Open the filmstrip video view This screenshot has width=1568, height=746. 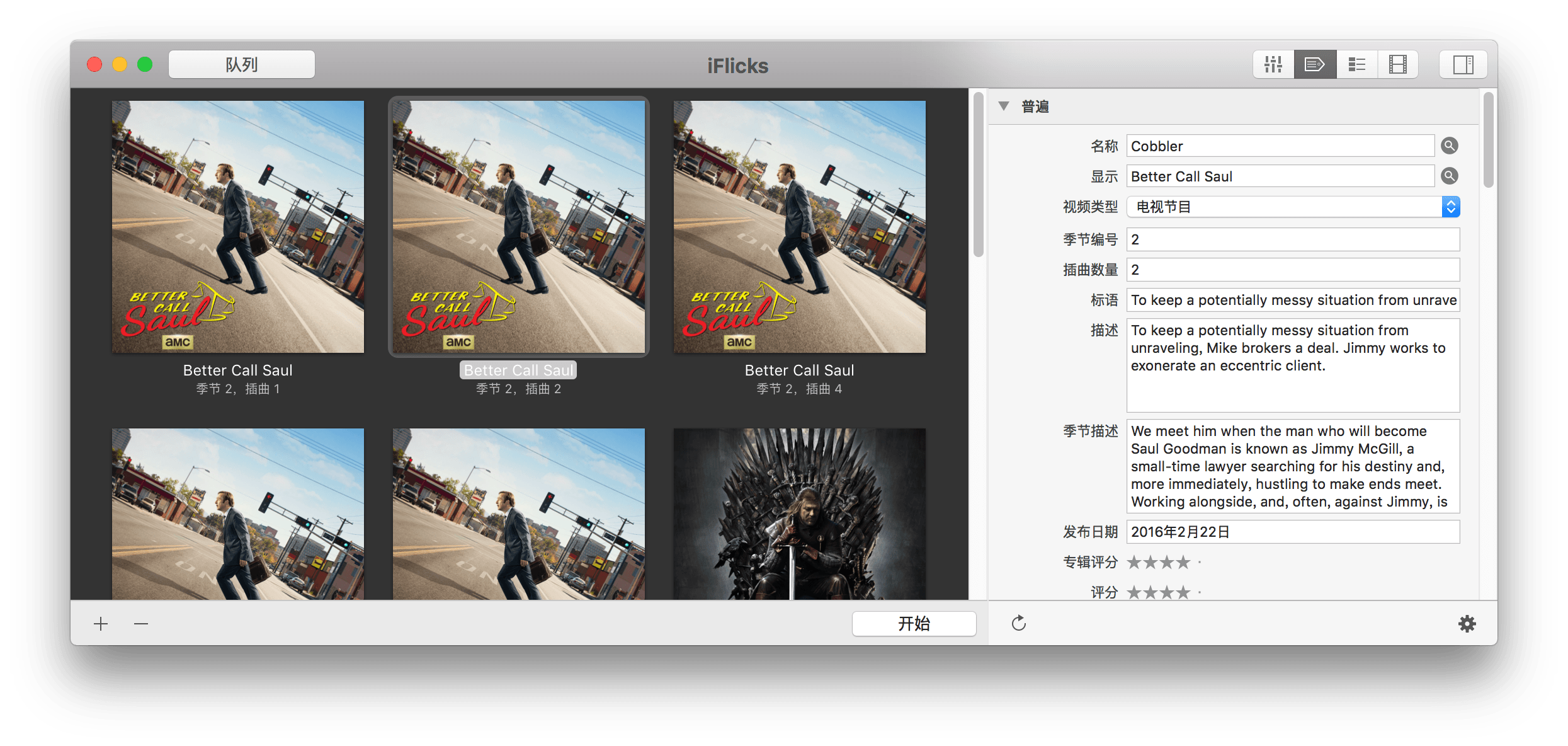click(x=1397, y=64)
